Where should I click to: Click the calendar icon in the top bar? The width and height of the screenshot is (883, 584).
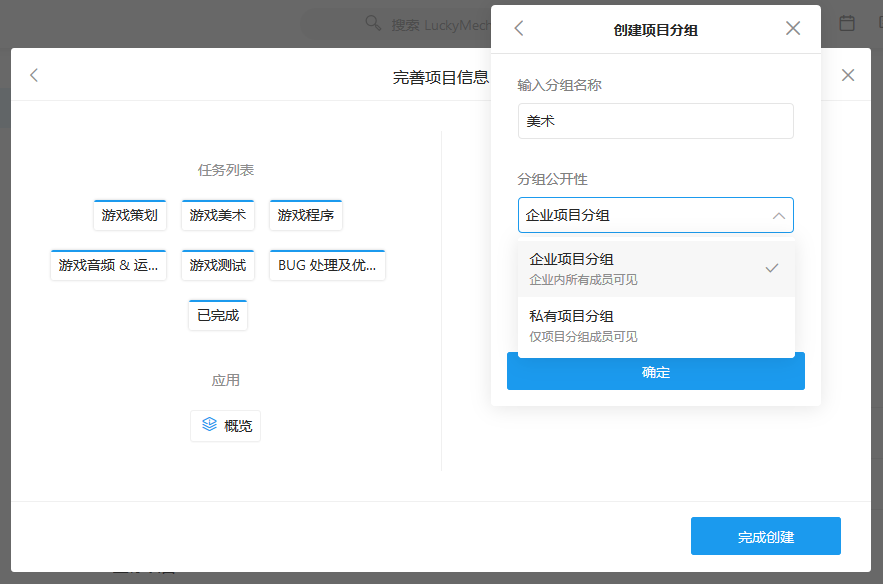point(846,22)
